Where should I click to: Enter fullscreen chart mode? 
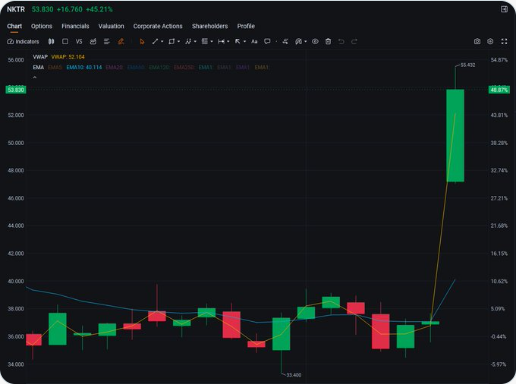coord(504,41)
